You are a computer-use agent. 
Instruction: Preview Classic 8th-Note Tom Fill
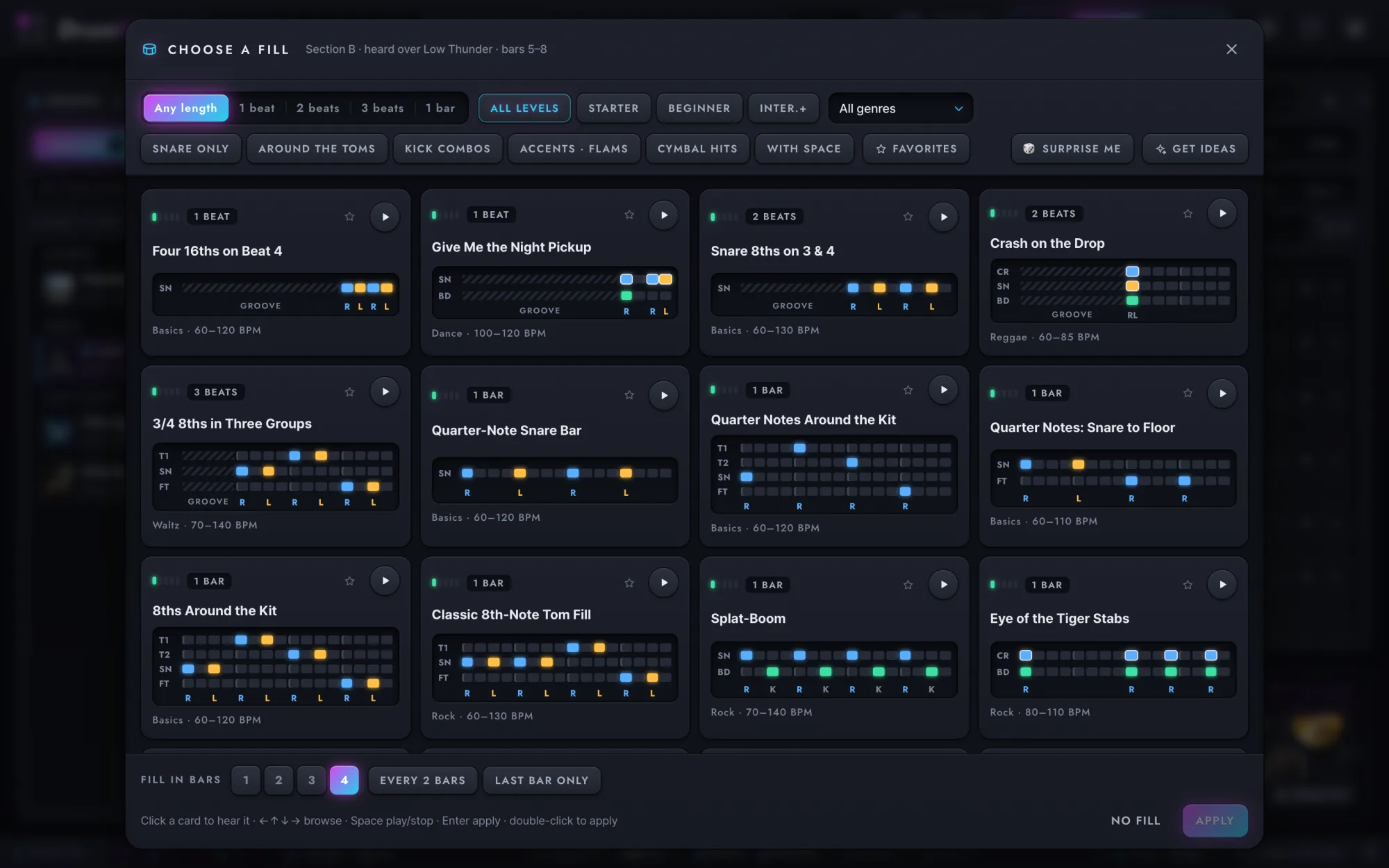(x=664, y=583)
